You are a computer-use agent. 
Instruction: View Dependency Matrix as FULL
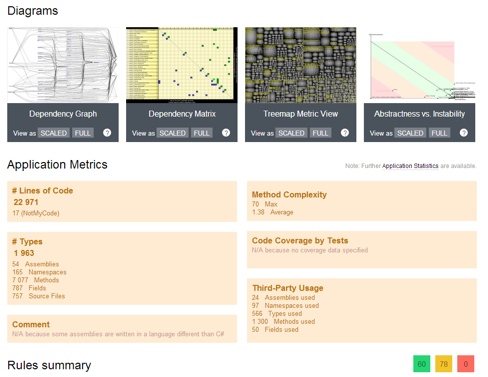point(202,133)
